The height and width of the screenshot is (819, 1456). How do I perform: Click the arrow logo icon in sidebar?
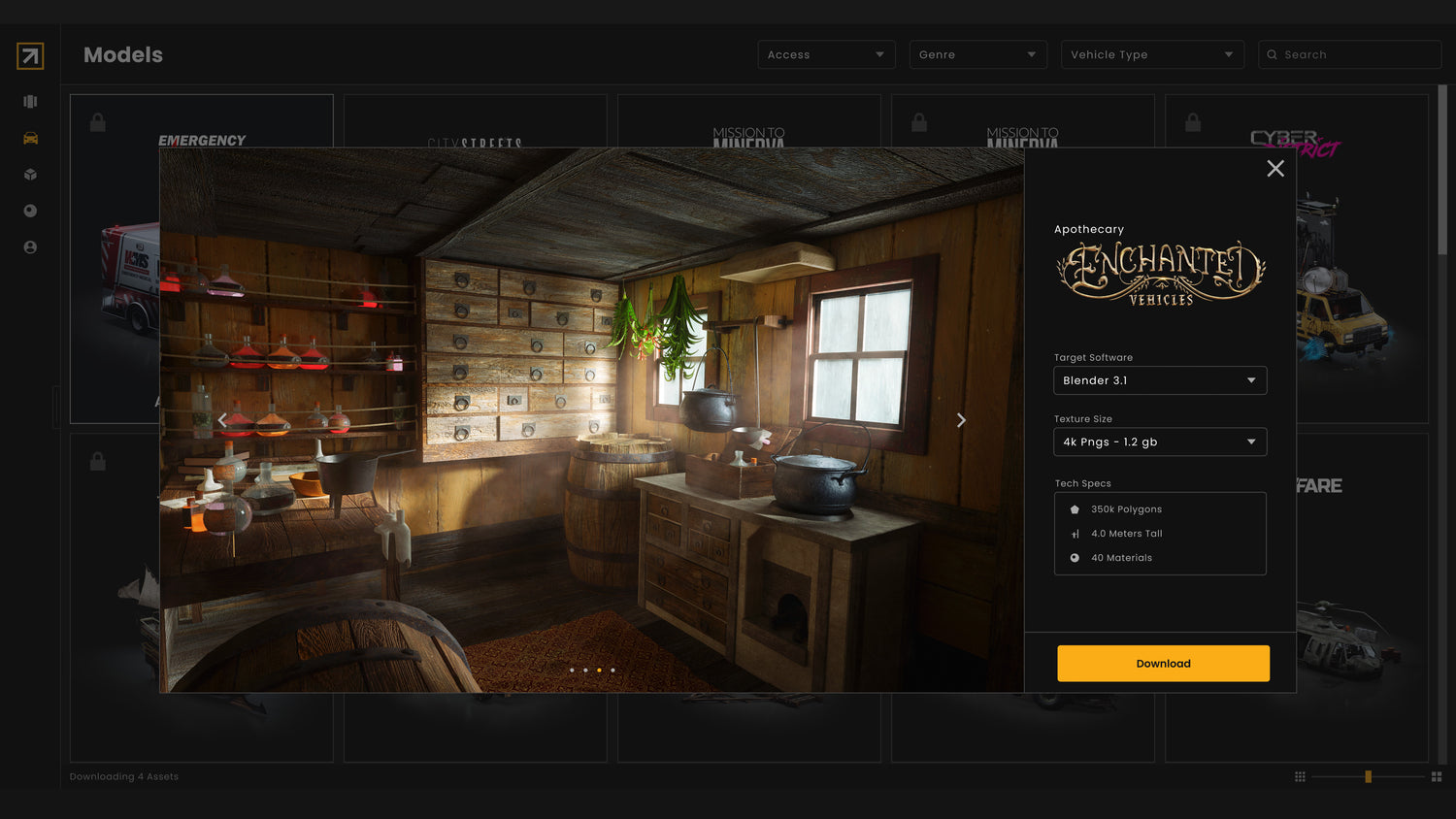(30, 56)
